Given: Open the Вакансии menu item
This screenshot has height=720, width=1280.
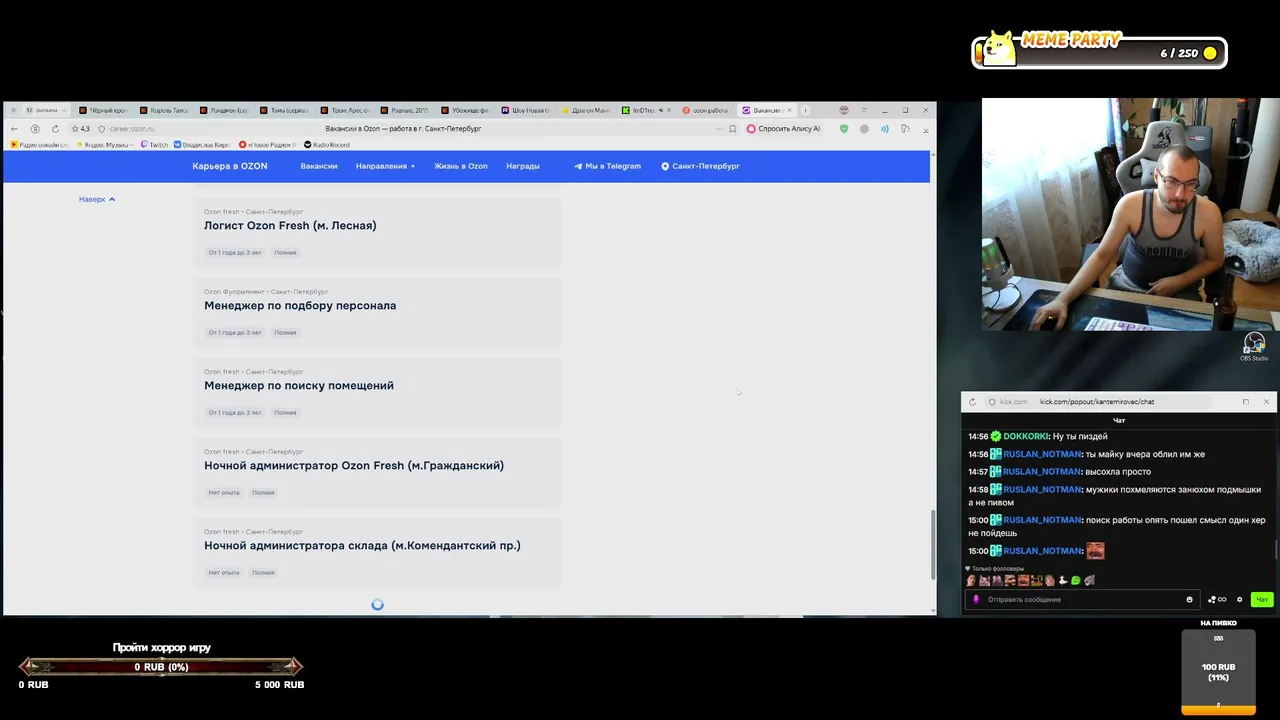Looking at the screenshot, I should tap(319, 166).
